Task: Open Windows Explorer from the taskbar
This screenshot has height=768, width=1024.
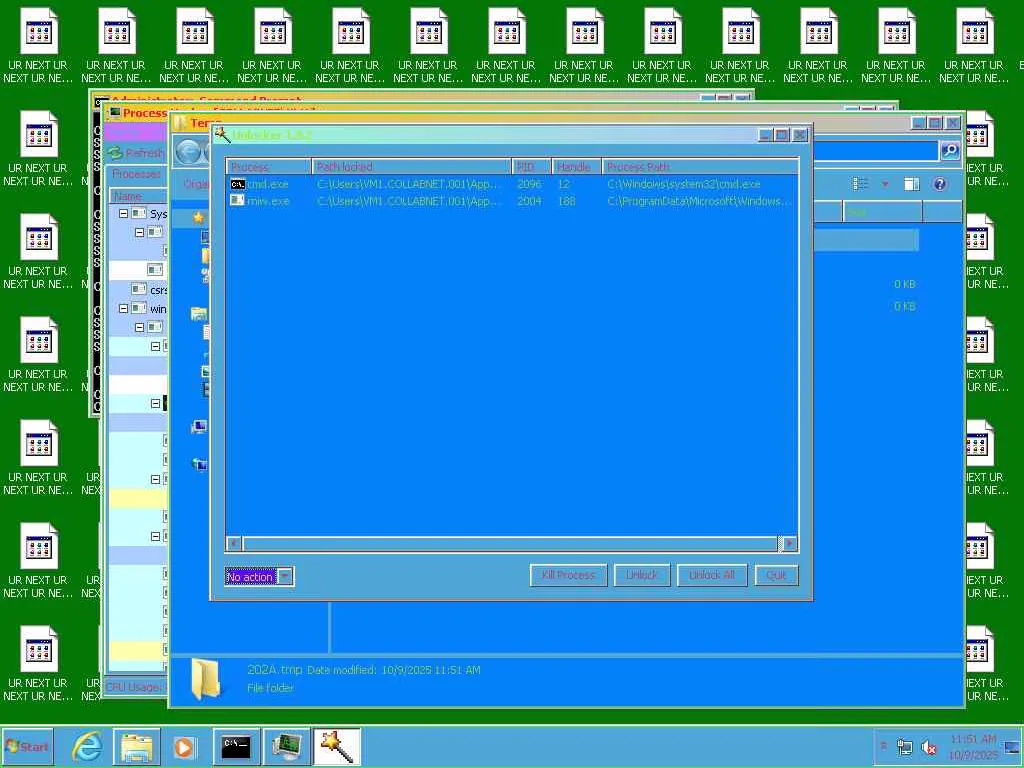Action: [136, 746]
